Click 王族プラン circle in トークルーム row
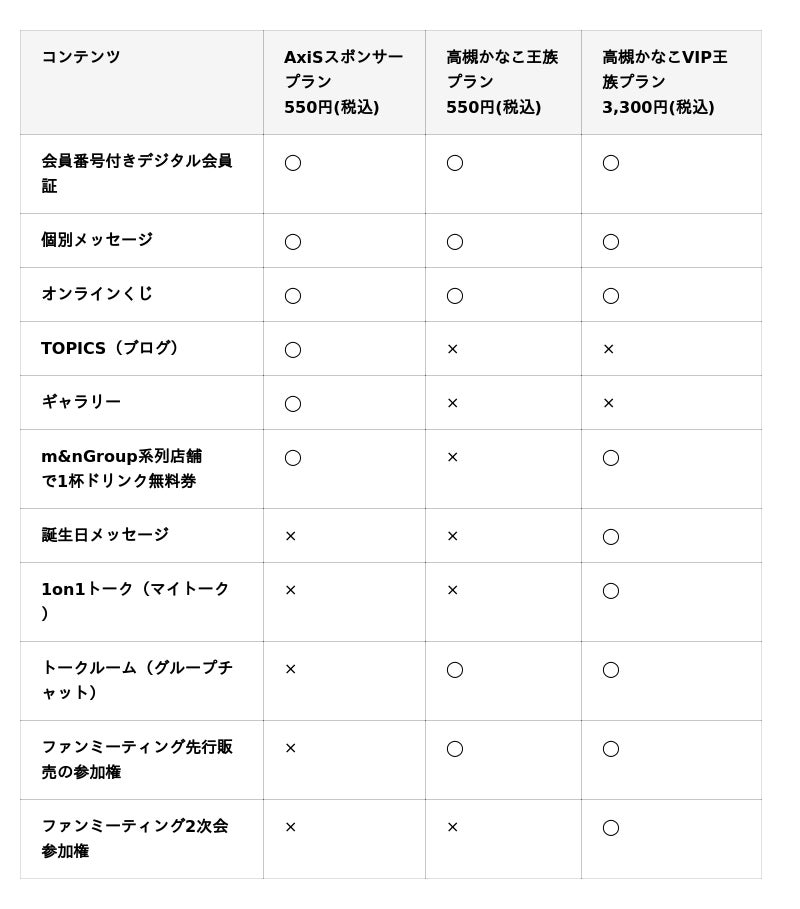This screenshot has width=800, height=909. click(455, 669)
